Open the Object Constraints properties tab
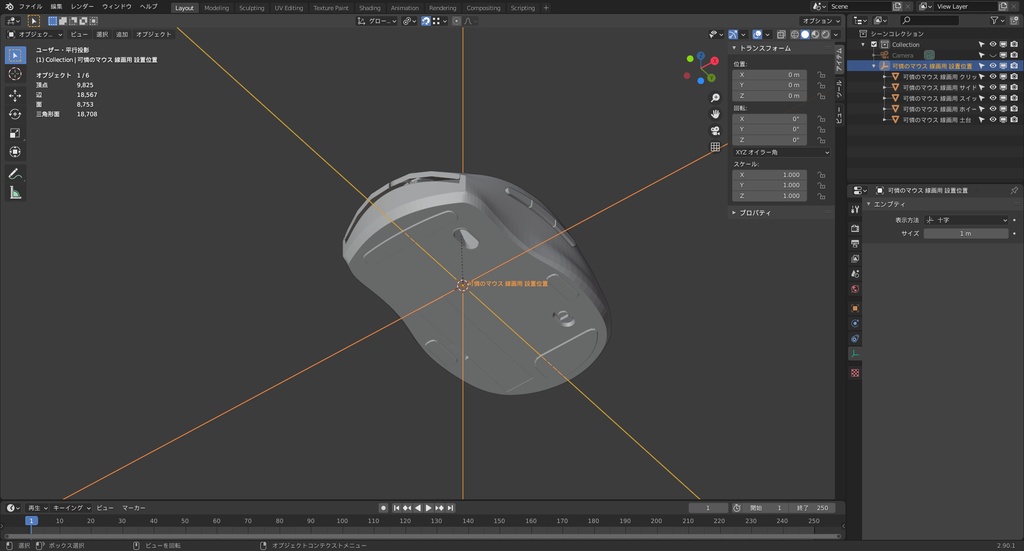This screenshot has width=1024, height=551. click(855, 338)
